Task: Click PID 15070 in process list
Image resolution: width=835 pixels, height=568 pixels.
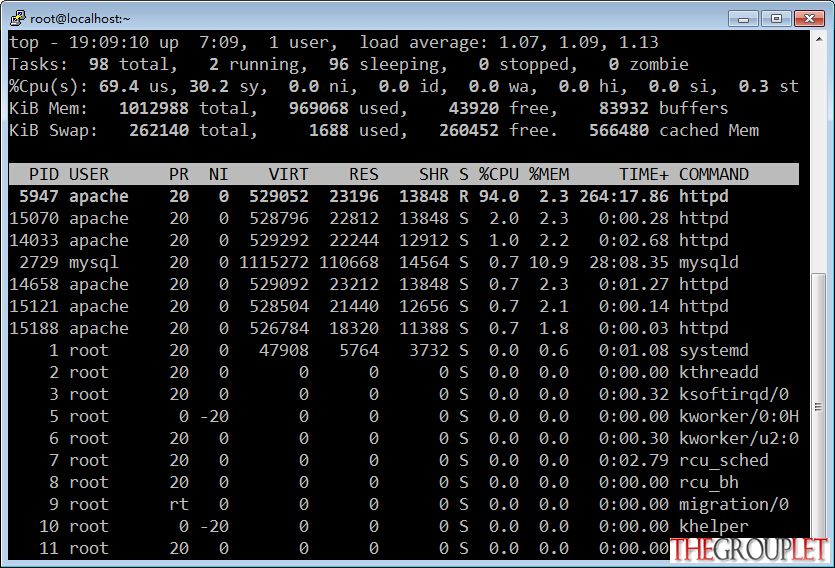Action: point(34,218)
